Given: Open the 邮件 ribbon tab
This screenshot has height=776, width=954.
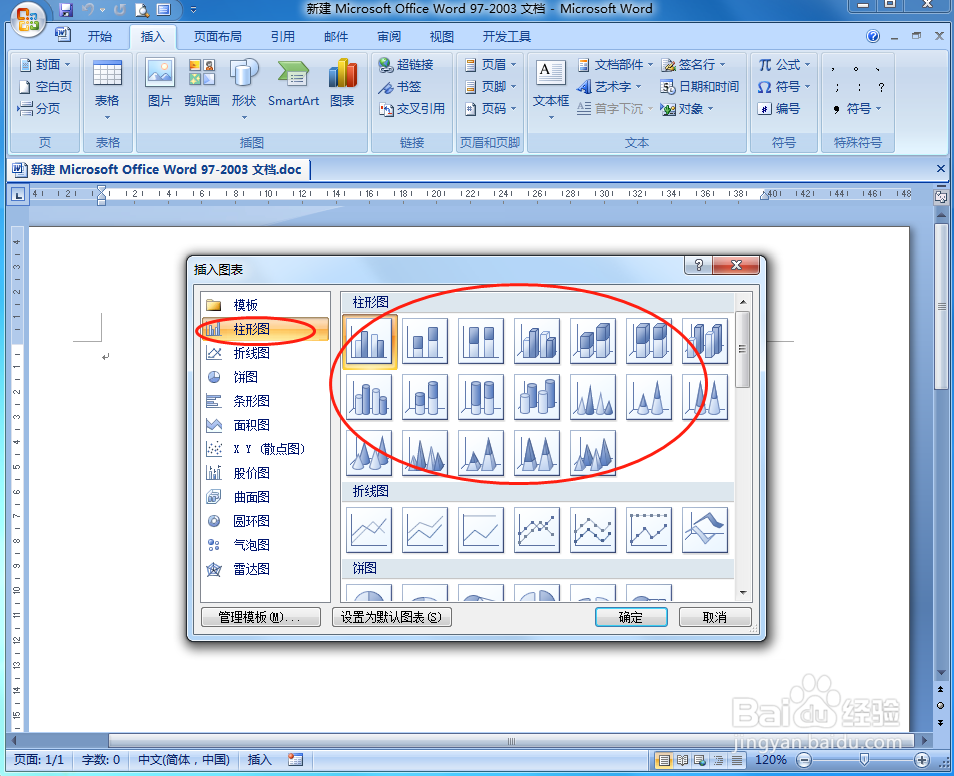Looking at the screenshot, I should [x=335, y=36].
